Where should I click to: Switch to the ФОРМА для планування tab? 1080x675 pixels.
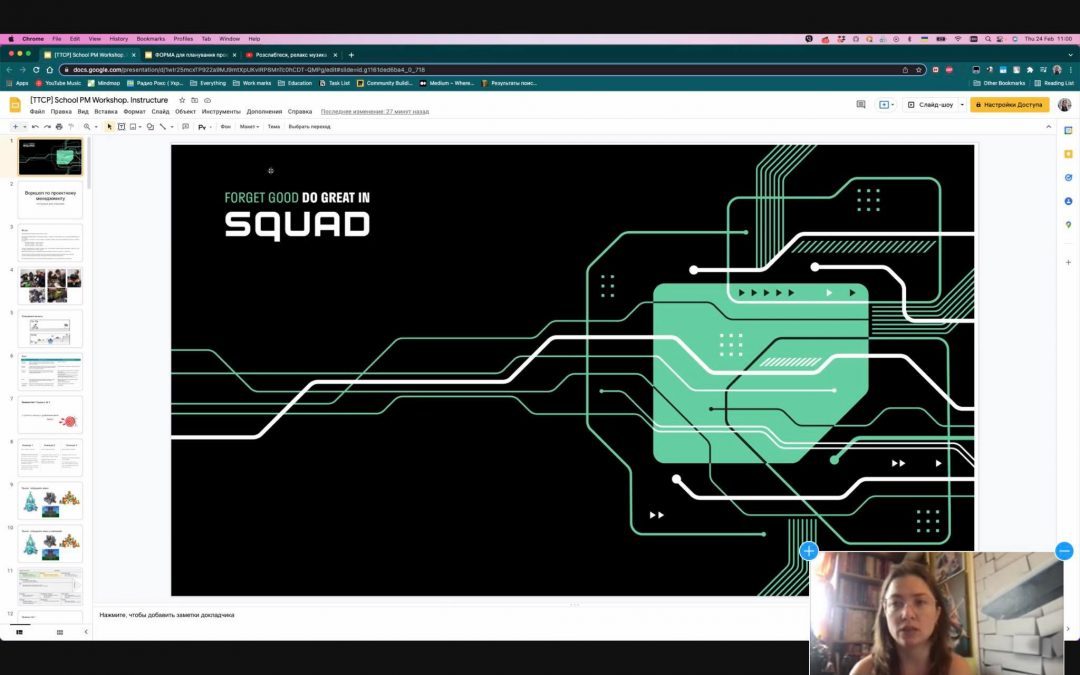coord(191,54)
